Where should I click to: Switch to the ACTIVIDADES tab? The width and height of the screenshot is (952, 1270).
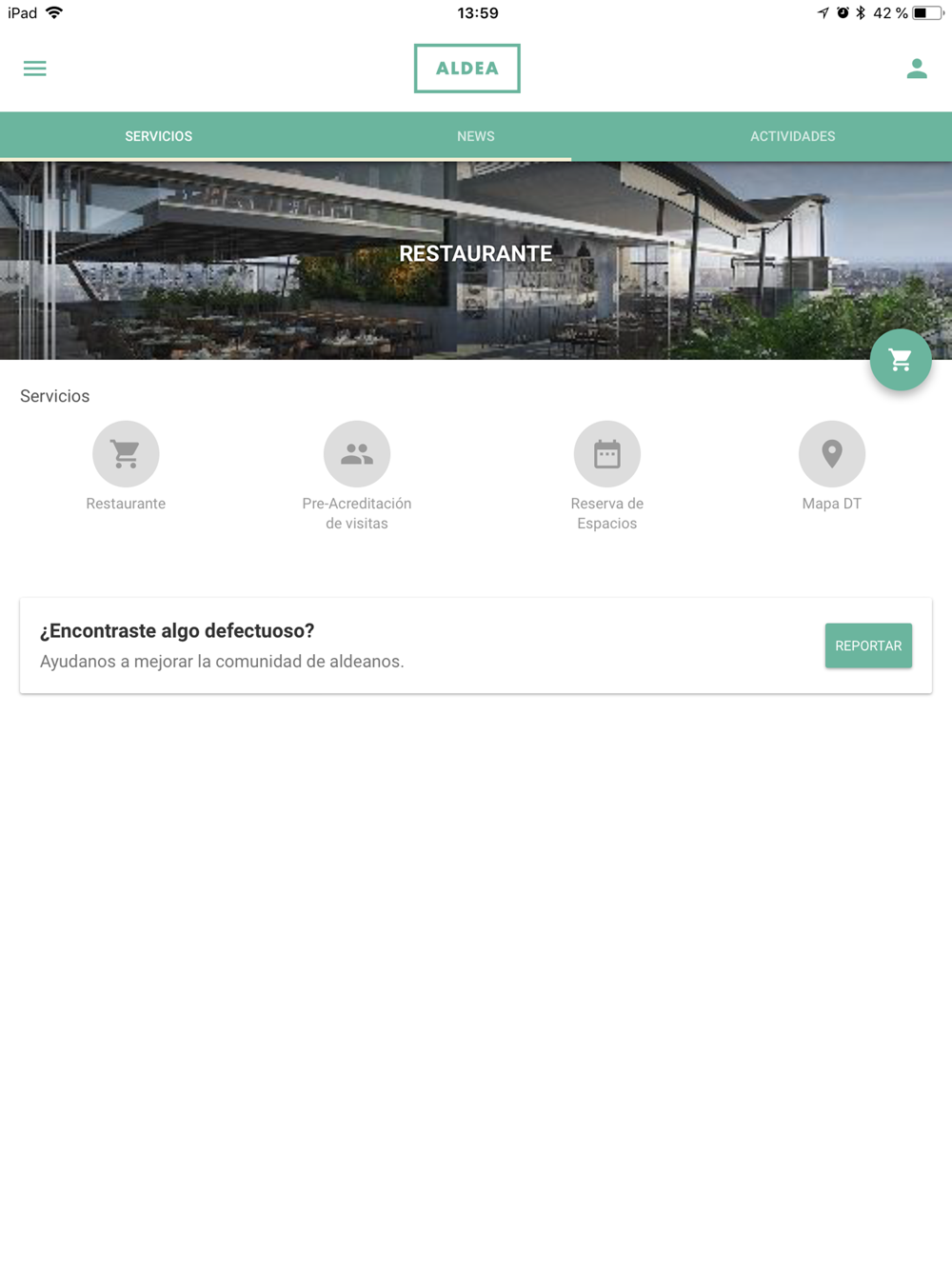tap(793, 136)
